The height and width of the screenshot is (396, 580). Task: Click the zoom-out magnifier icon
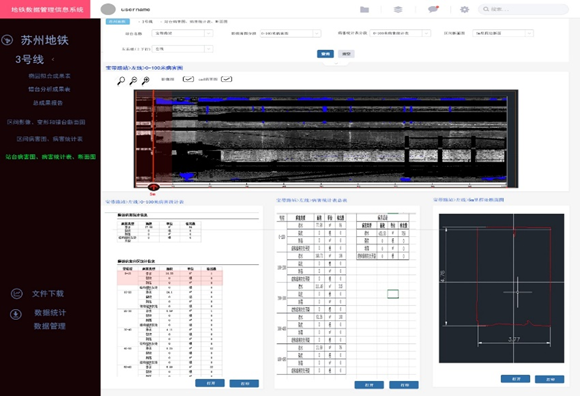point(134,81)
